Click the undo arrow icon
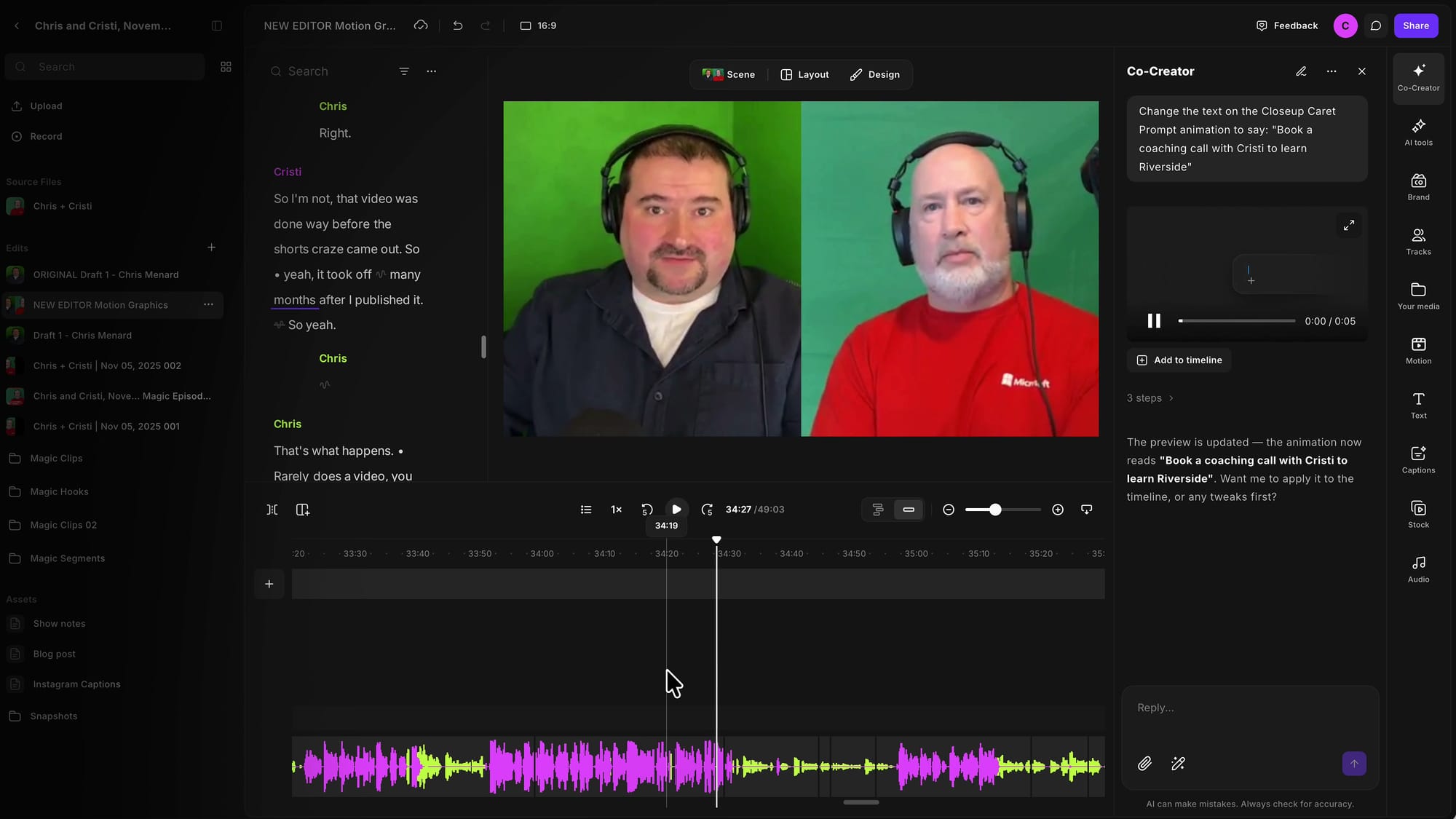Image resolution: width=1456 pixels, height=819 pixels. tap(458, 25)
